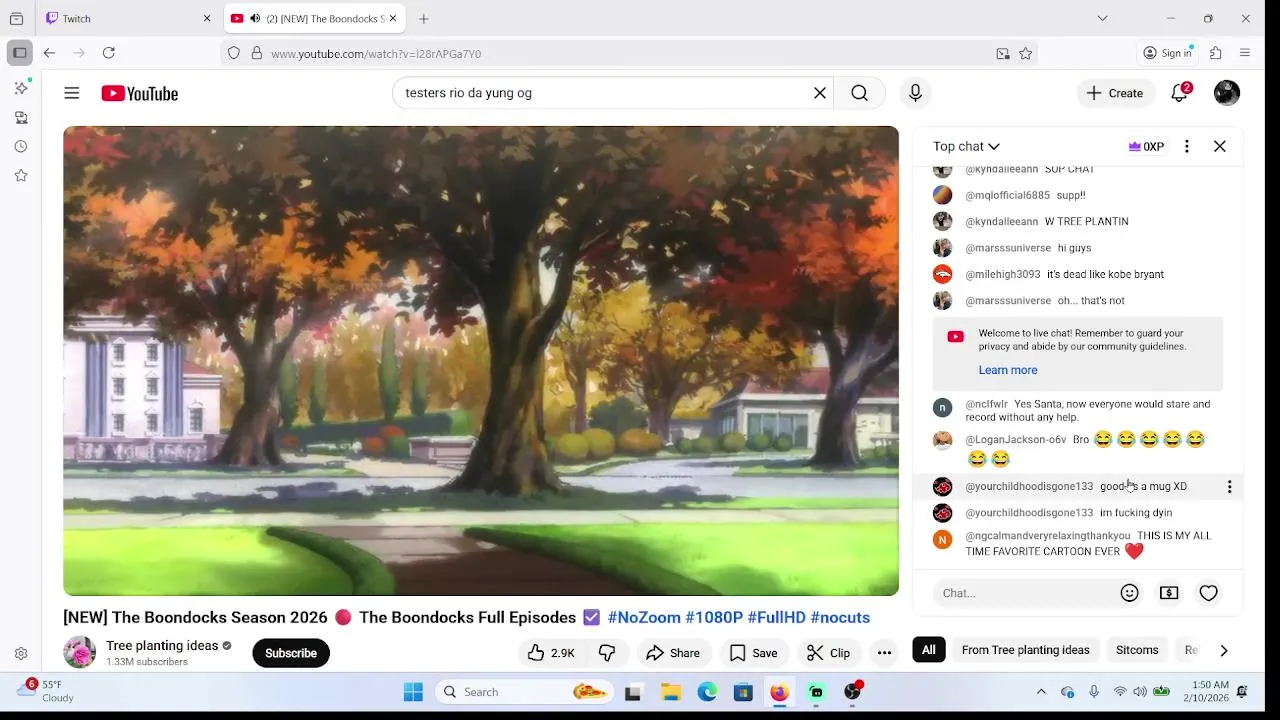Run the search with the magnifier button

click(859, 93)
